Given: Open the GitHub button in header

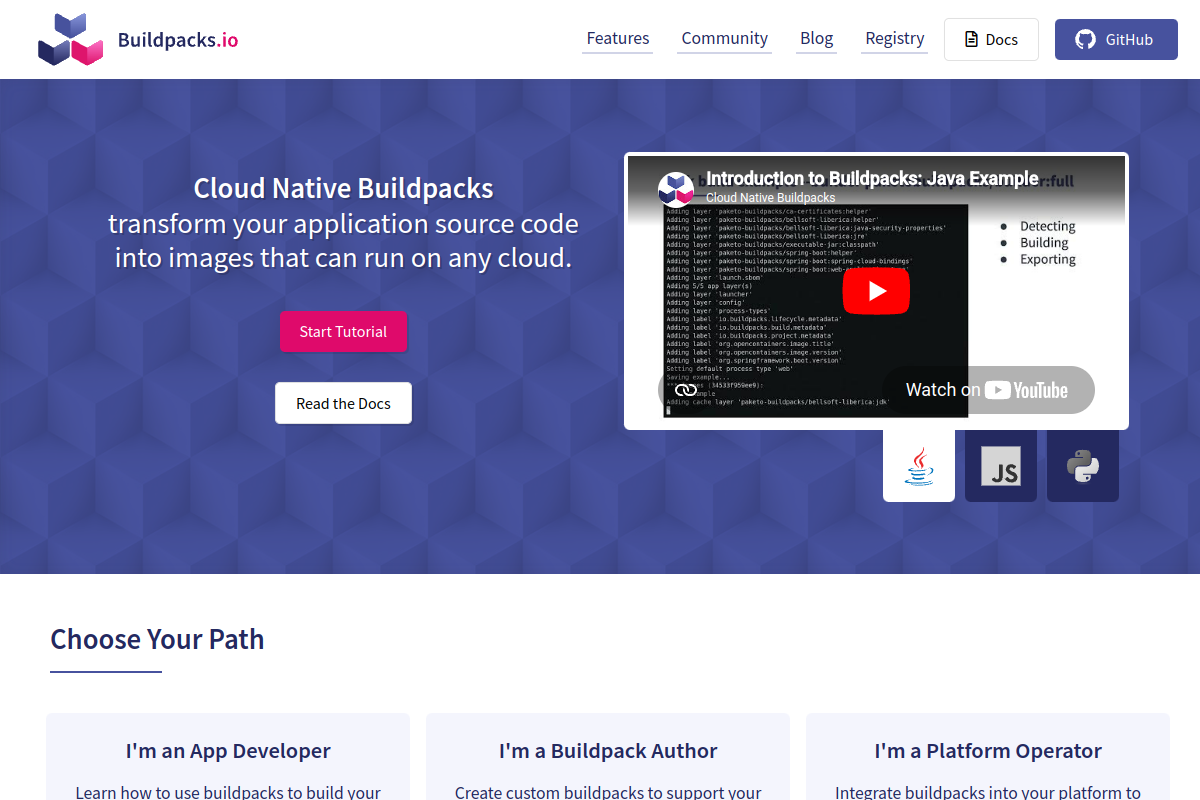Looking at the screenshot, I should (1116, 40).
